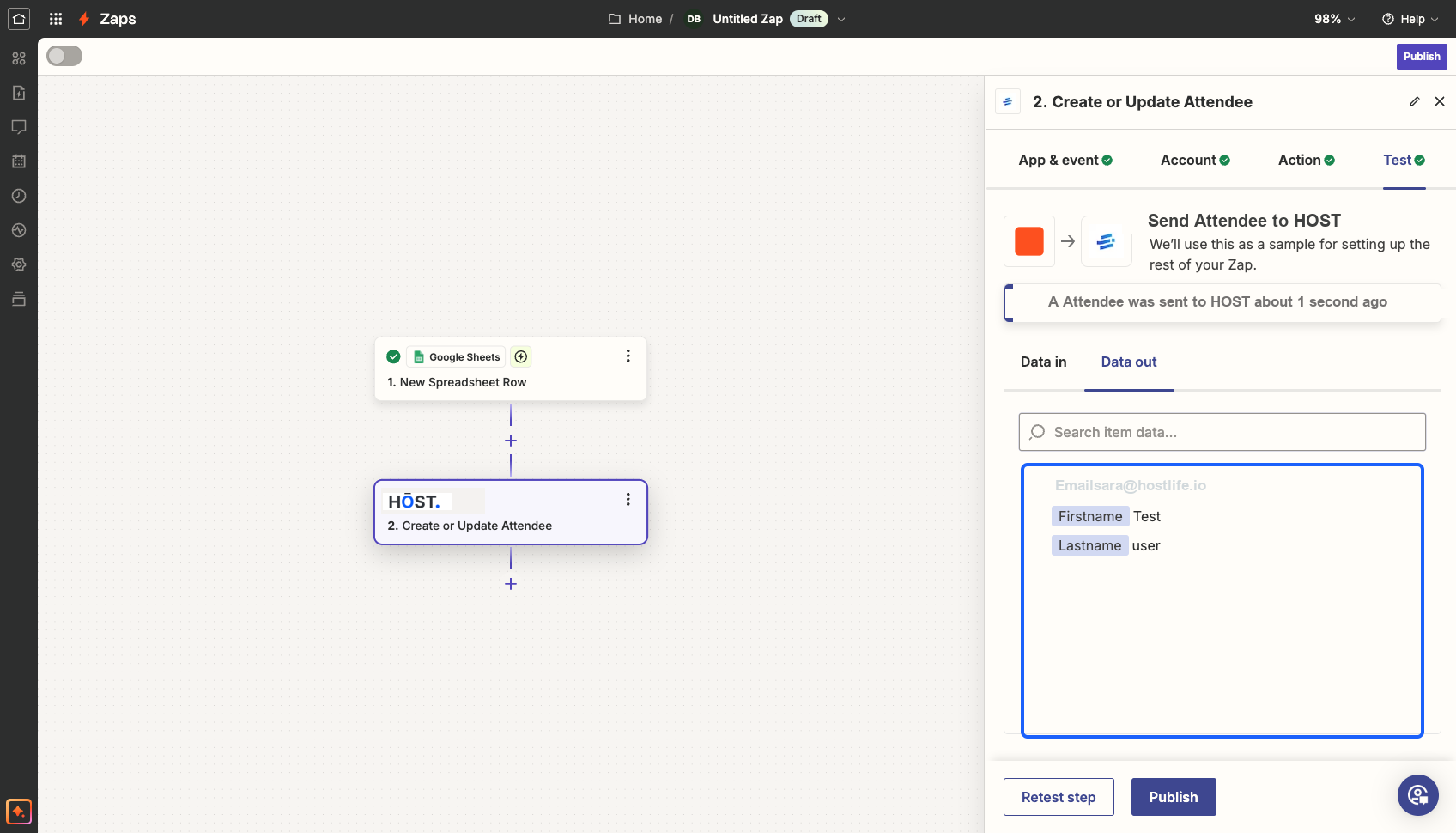This screenshot has height=833, width=1456.
Task: Select the Create or Update Attendee card
Action: coord(511,512)
